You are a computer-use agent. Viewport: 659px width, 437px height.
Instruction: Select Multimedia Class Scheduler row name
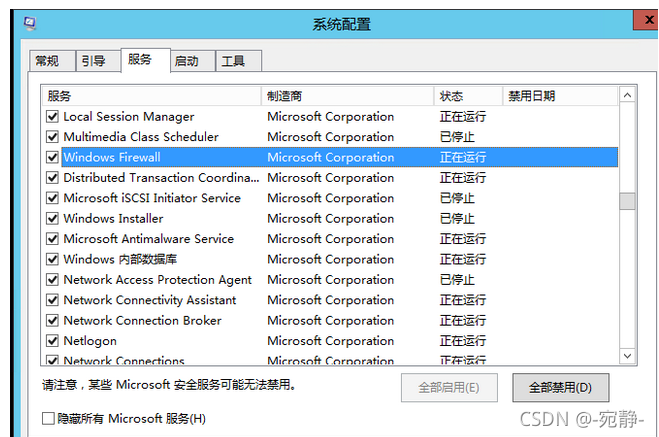(141, 137)
